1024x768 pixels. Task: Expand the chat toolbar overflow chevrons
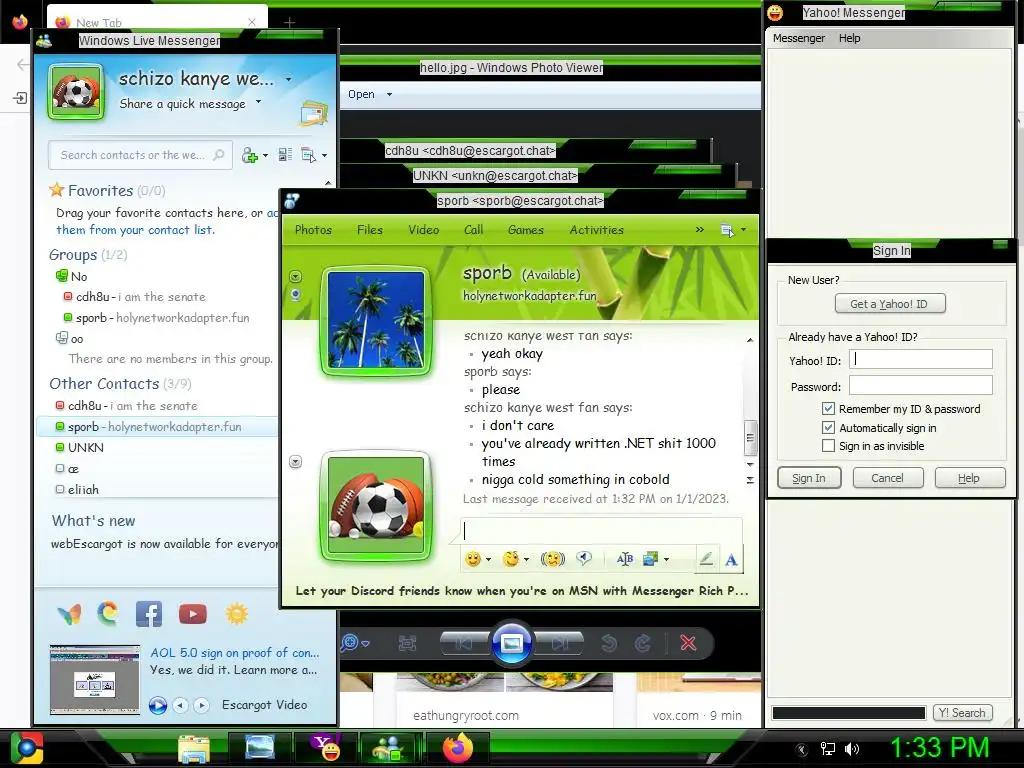pos(699,229)
